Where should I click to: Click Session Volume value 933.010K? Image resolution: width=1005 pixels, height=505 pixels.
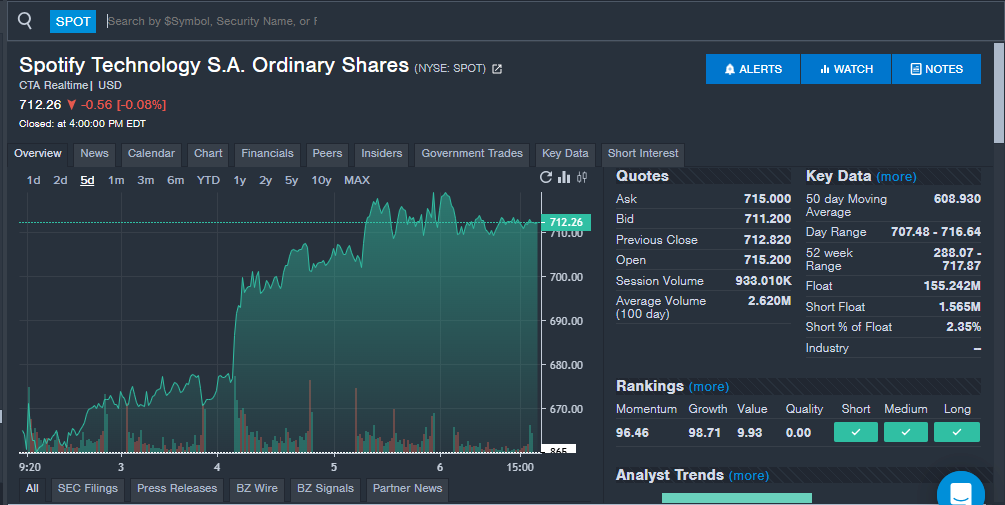pyautogui.click(x=763, y=281)
